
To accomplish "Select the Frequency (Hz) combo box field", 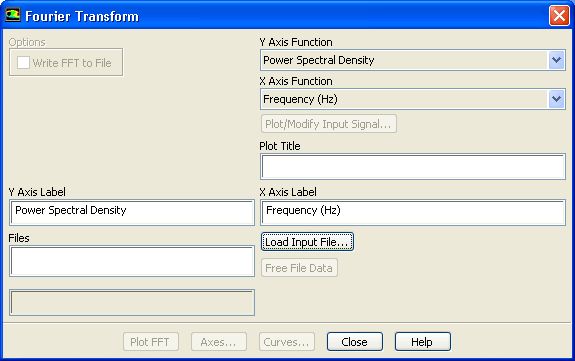I will (x=413, y=99).
